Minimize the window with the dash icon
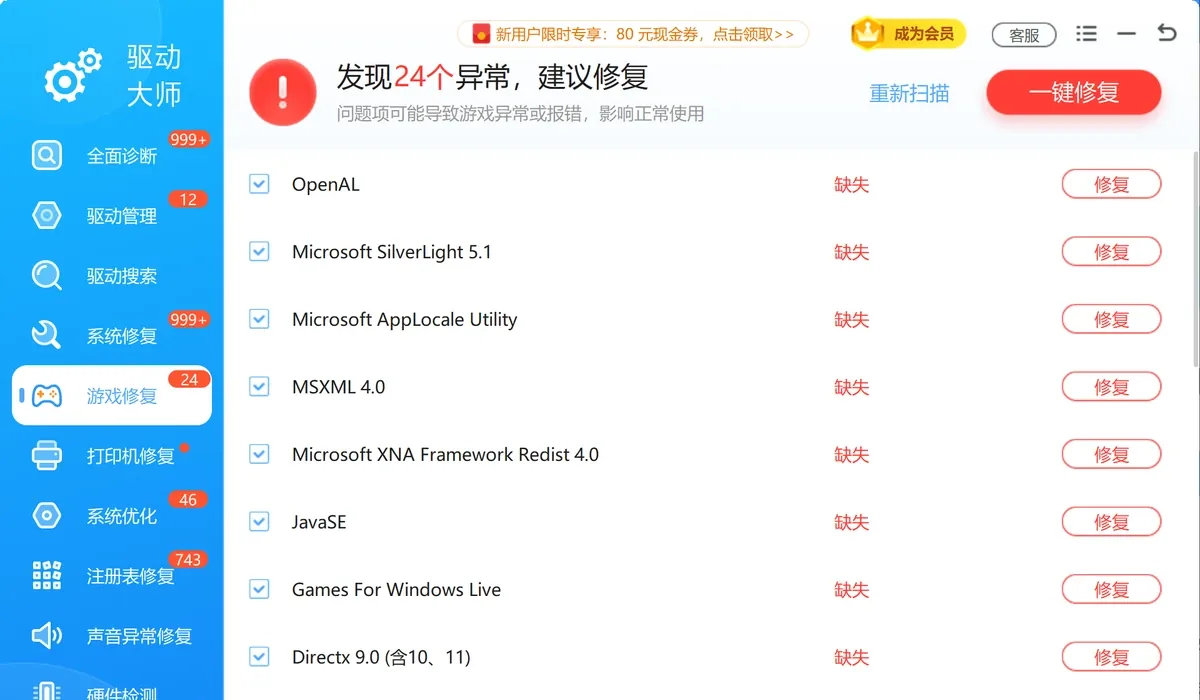This screenshot has width=1200, height=700. (x=1127, y=34)
